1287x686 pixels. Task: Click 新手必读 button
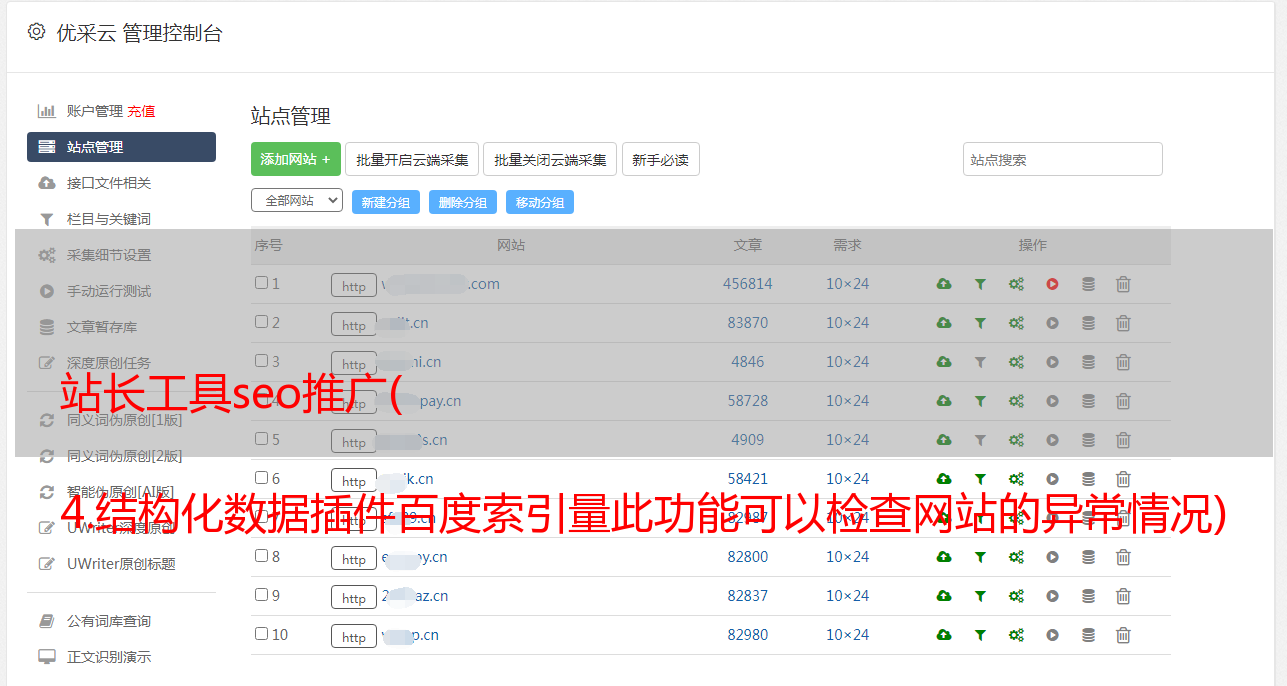pyautogui.click(x=660, y=159)
